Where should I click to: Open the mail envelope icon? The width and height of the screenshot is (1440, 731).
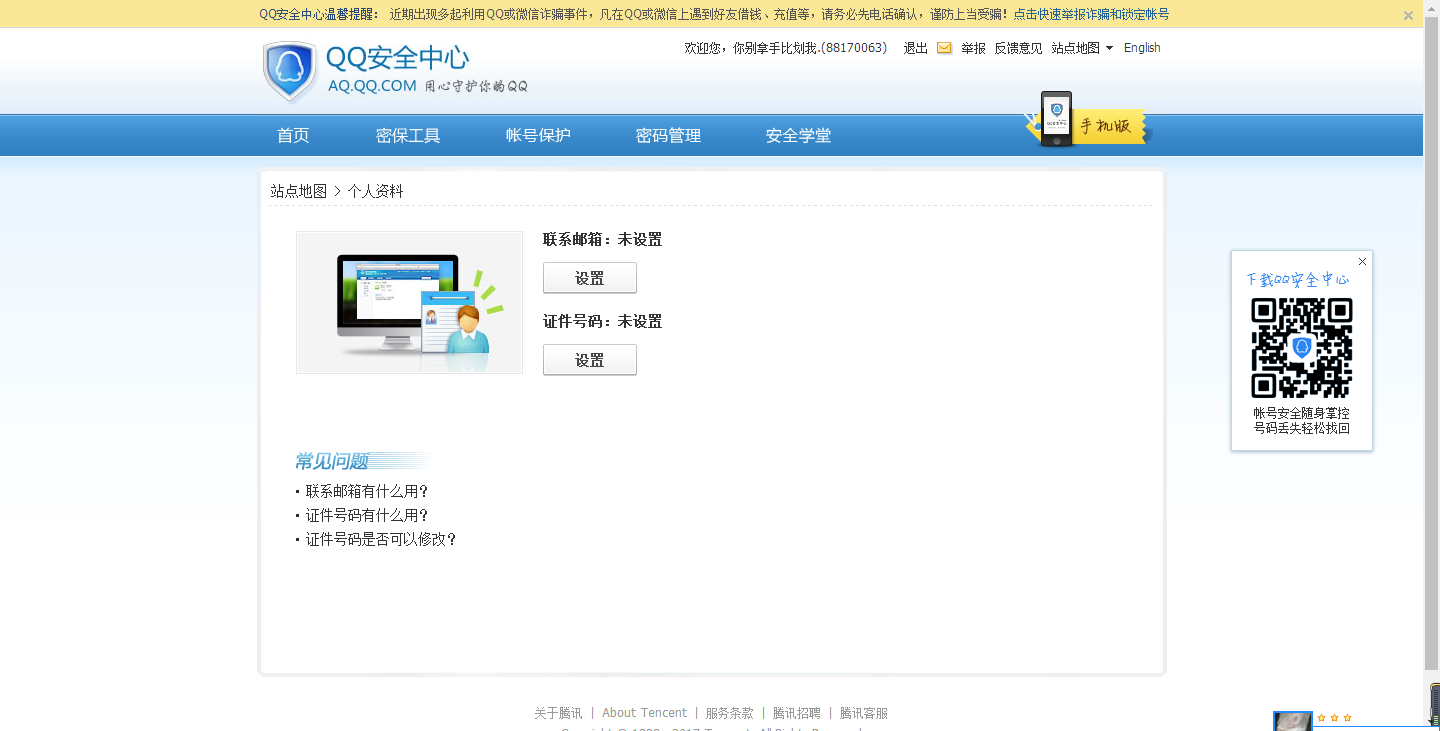click(944, 48)
